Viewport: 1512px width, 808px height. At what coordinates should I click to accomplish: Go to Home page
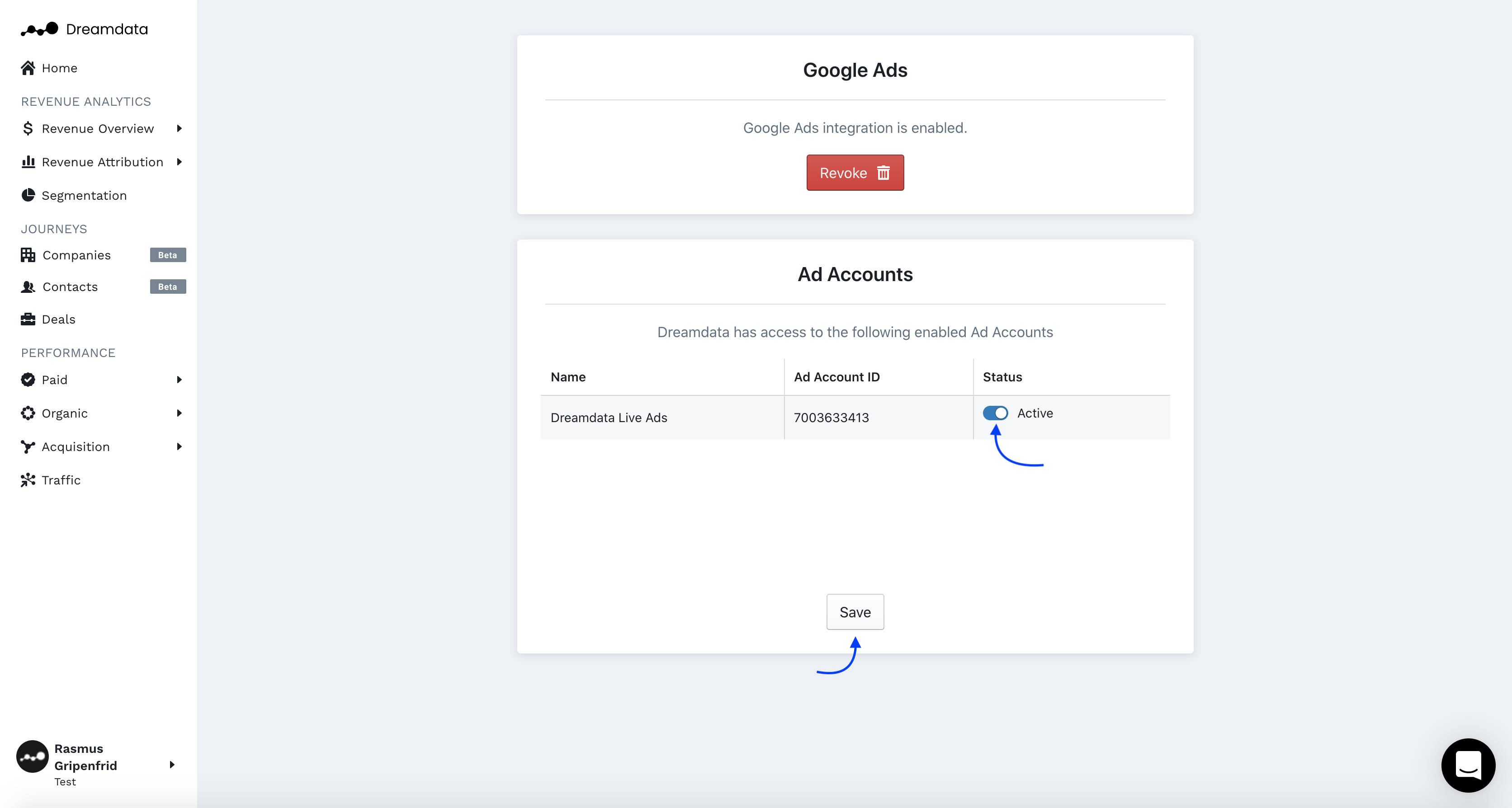pyautogui.click(x=60, y=68)
